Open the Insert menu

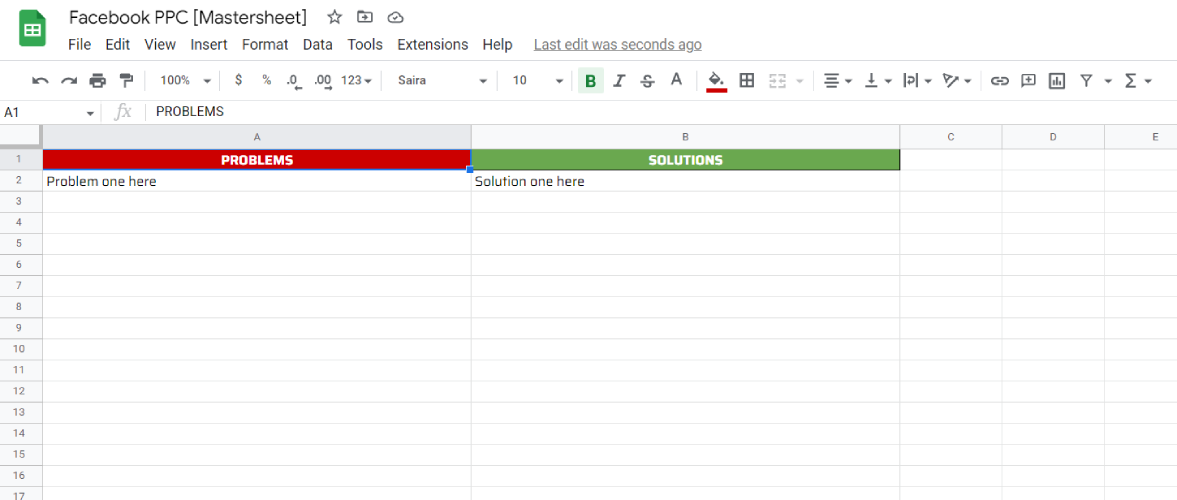209,45
